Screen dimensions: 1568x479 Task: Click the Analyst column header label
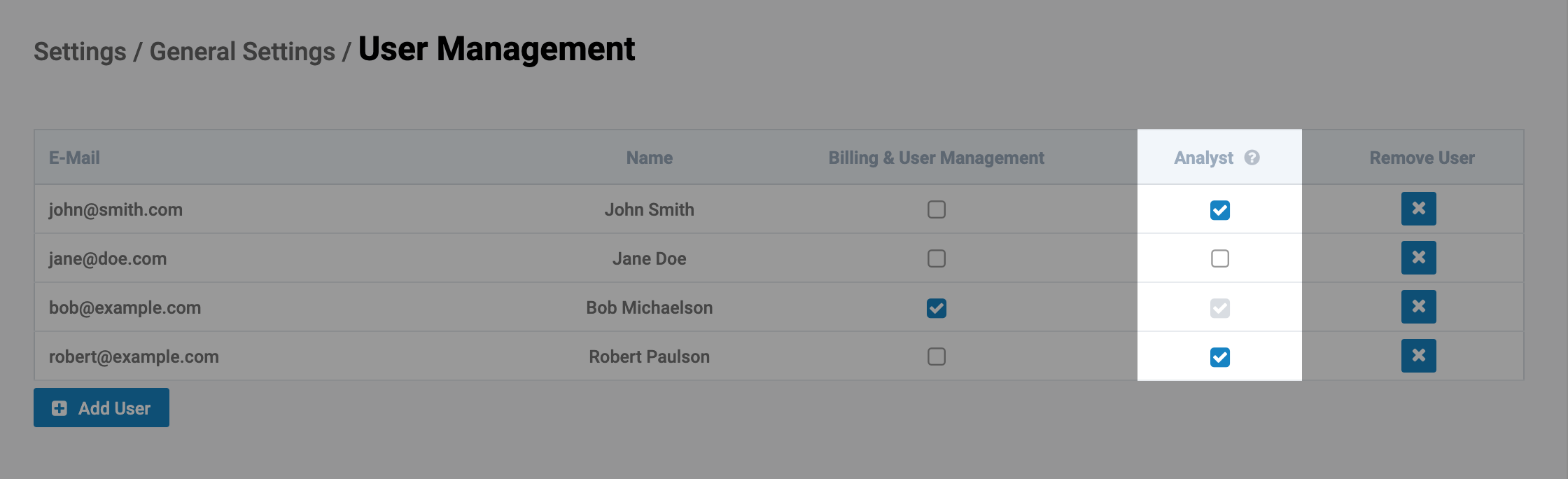pos(1203,158)
